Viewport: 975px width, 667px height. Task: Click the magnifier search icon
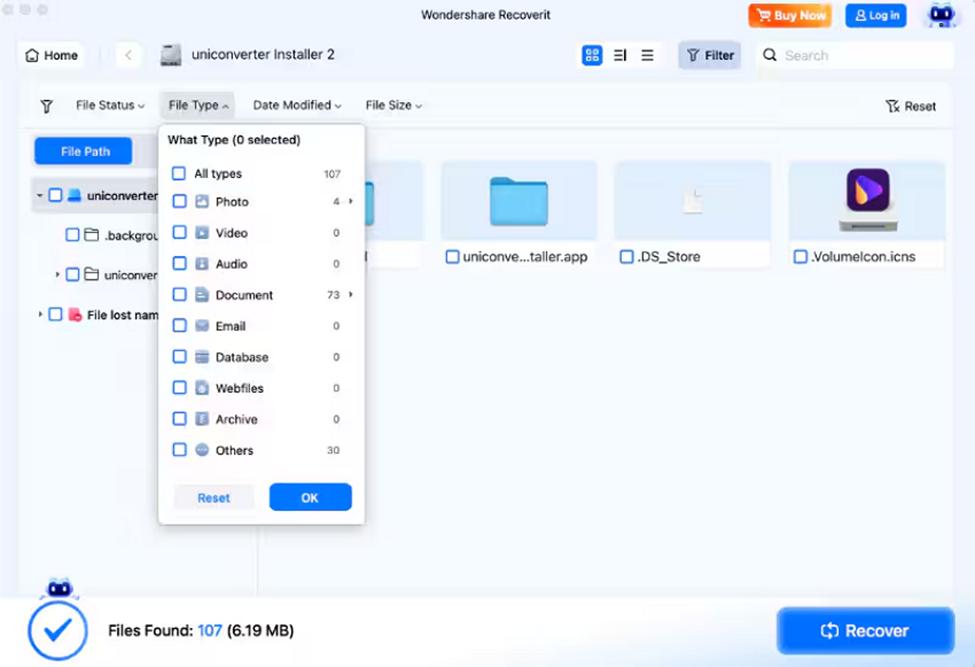[770, 55]
